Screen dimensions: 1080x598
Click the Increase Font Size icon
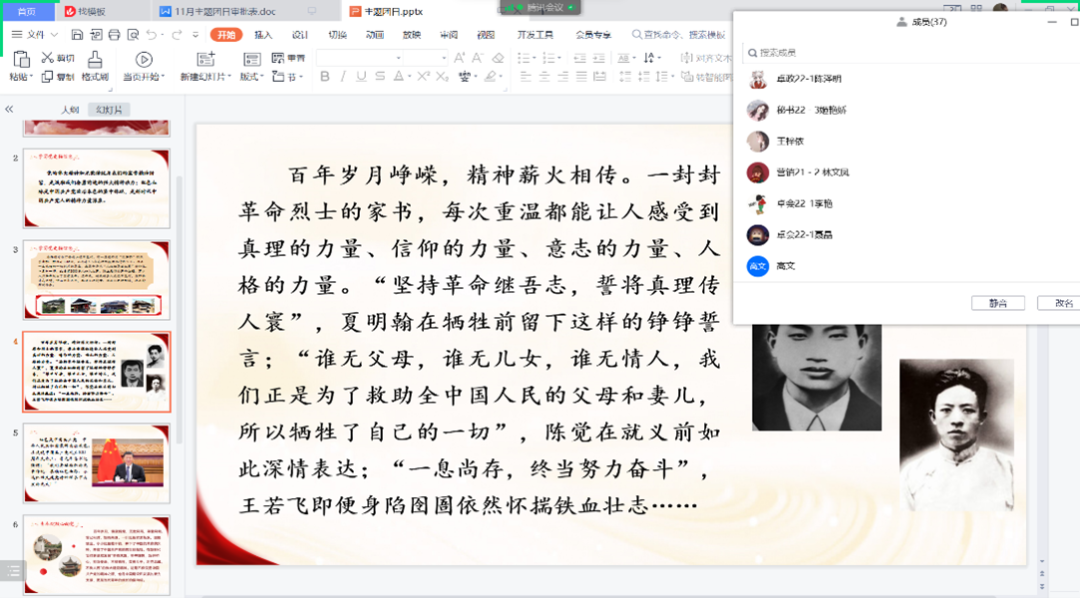459,58
